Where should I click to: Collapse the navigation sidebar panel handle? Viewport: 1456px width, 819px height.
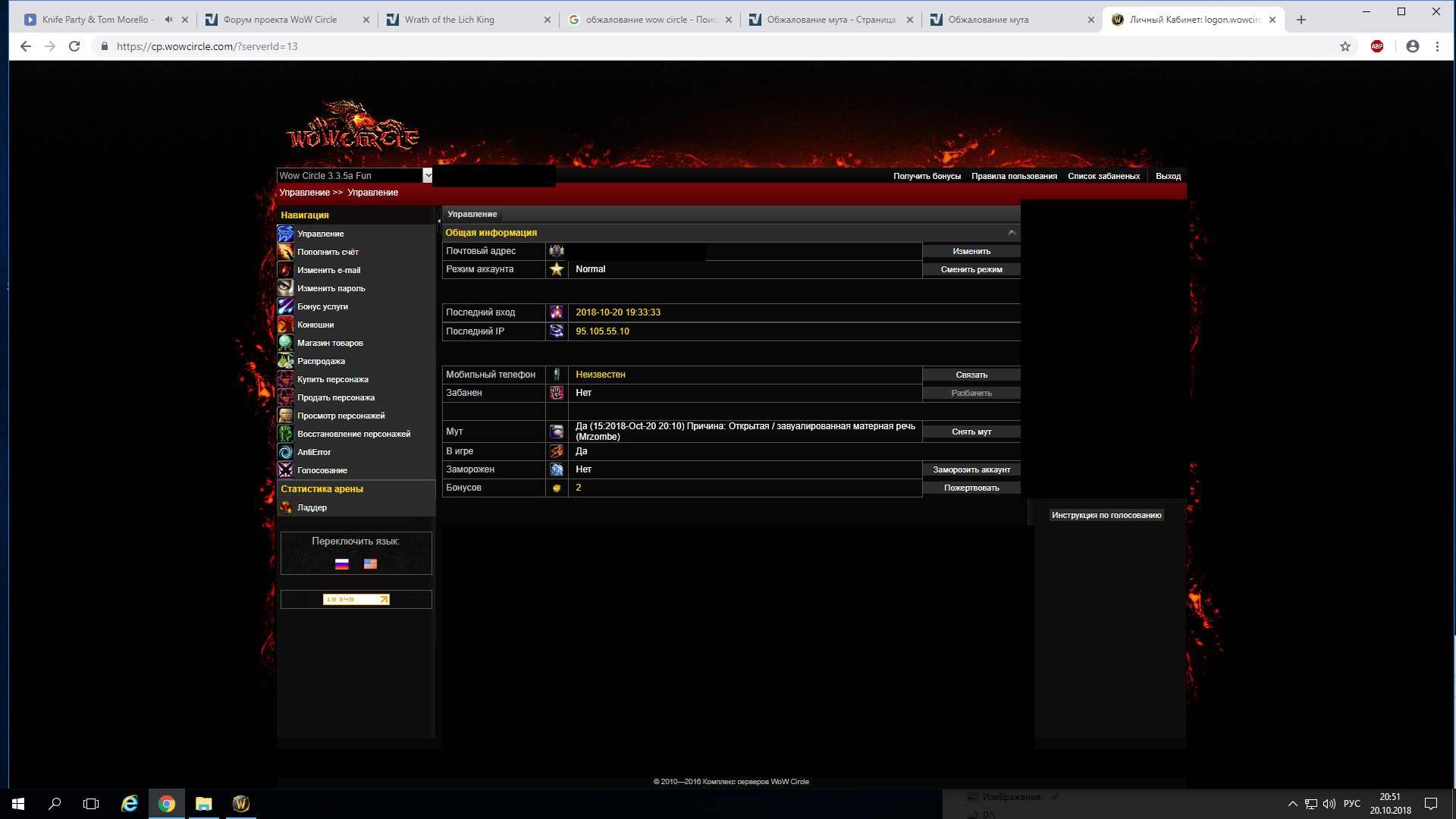438,221
